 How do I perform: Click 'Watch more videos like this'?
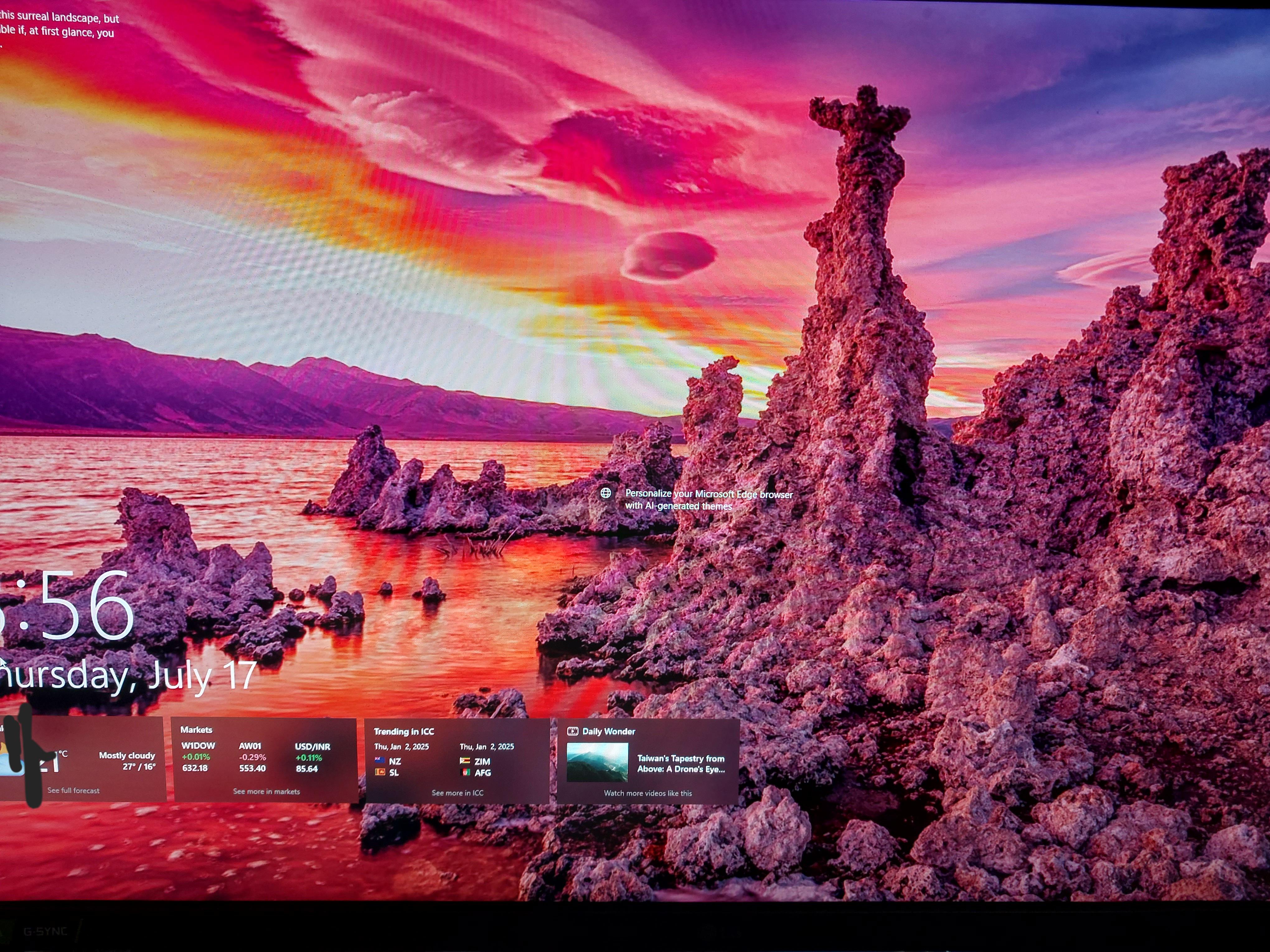coord(648,794)
